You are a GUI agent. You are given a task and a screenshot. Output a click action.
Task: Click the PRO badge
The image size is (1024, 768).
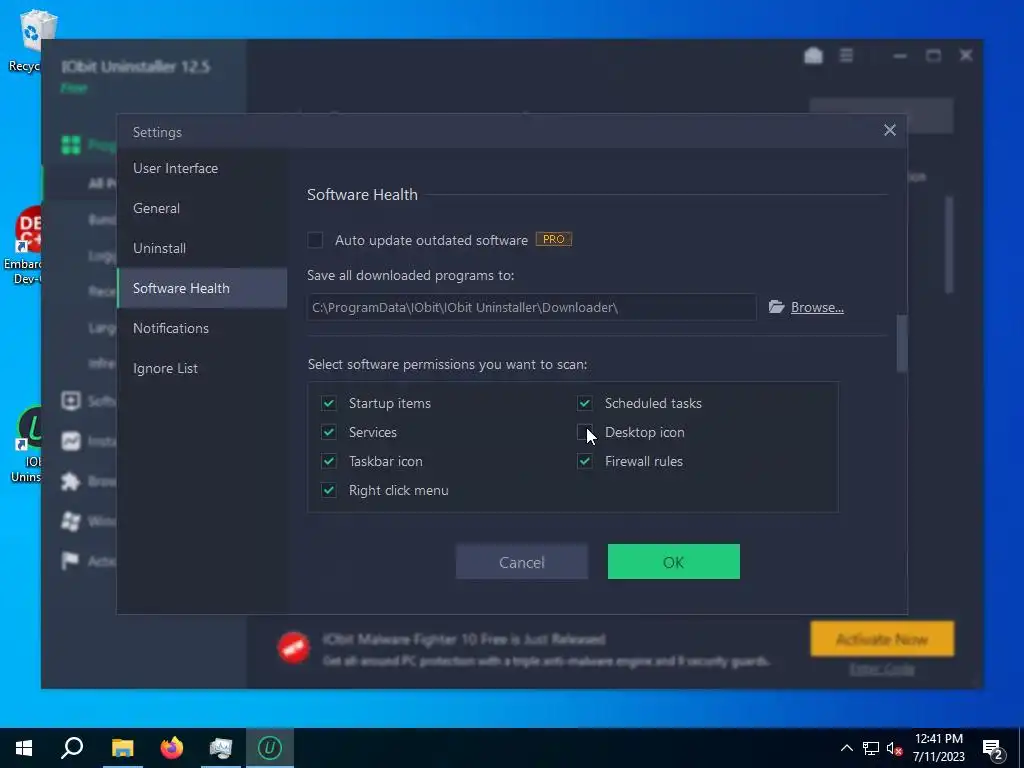[x=554, y=239]
